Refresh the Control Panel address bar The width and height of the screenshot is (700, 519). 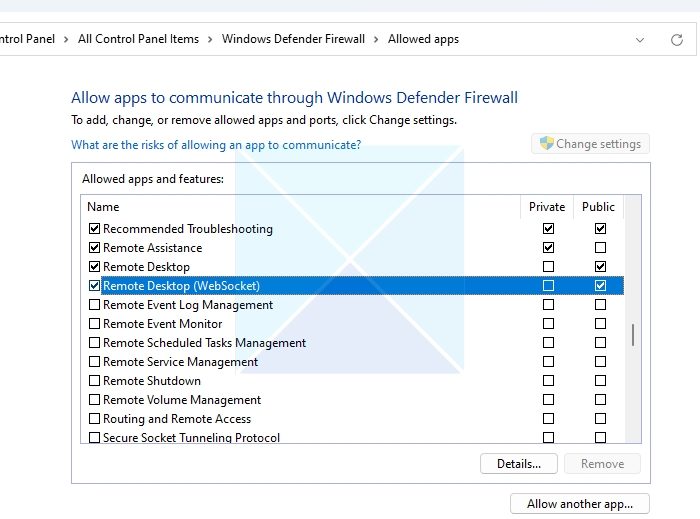click(x=677, y=40)
